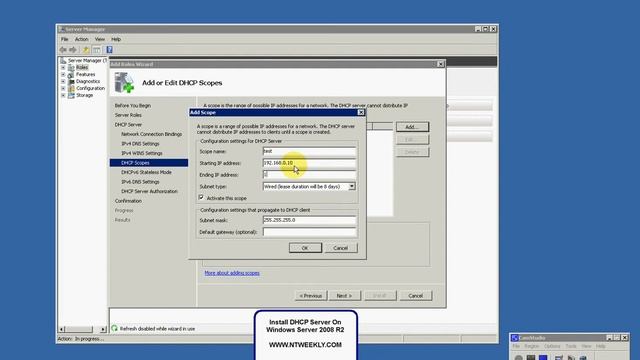The width and height of the screenshot is (640, 360).
Task: Select IPv4 WINS Settings wizard step
Action: (142, 153)
